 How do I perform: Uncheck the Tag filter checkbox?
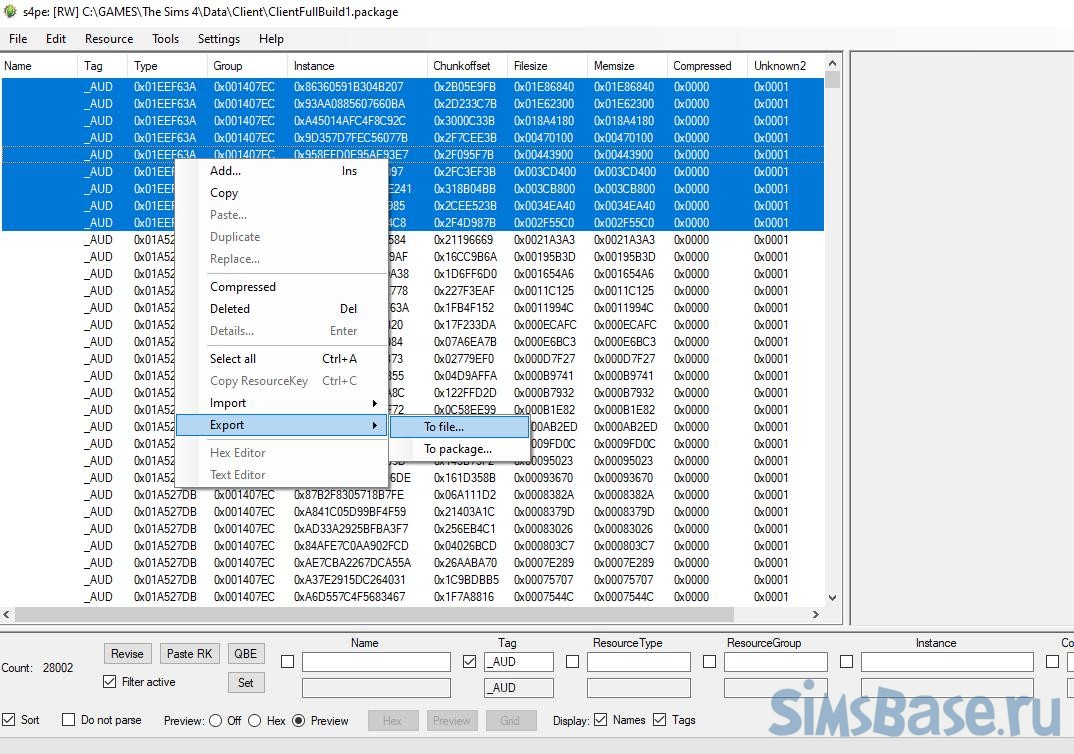pos(471,661)
